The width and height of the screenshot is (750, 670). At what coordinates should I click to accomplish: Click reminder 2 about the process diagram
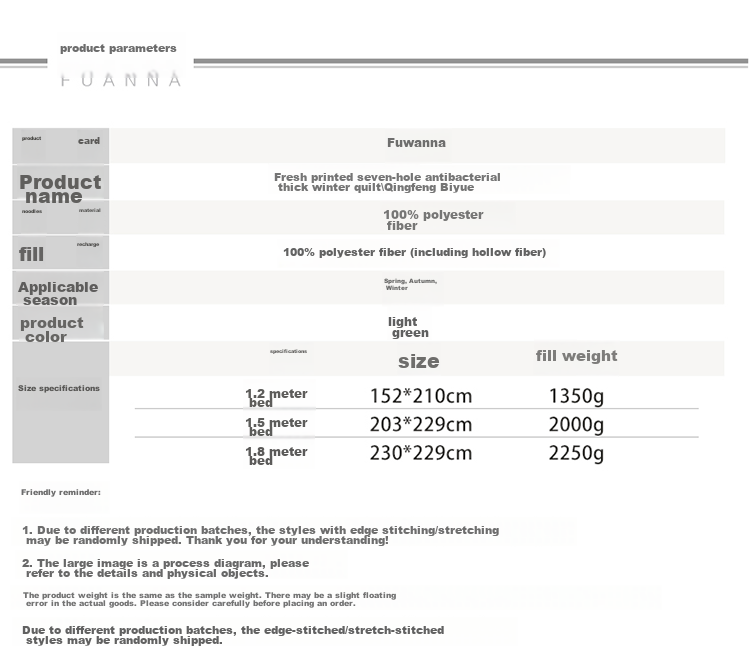pos(165,568)
